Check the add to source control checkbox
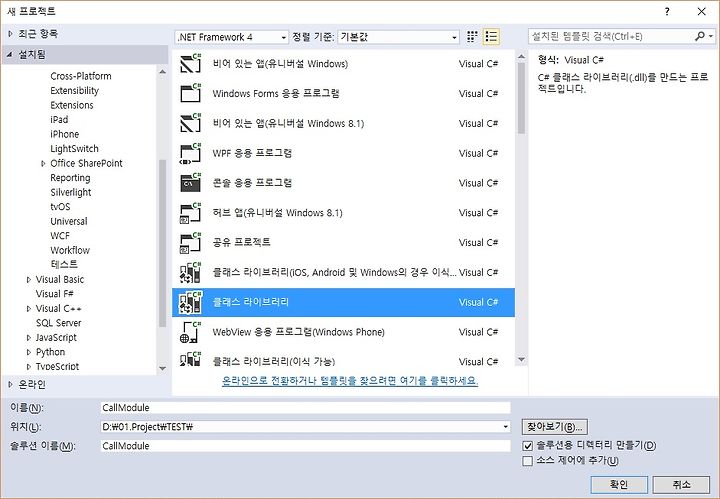Image resolution: width=720 pixels, height=499 pixels. [528, 460]
